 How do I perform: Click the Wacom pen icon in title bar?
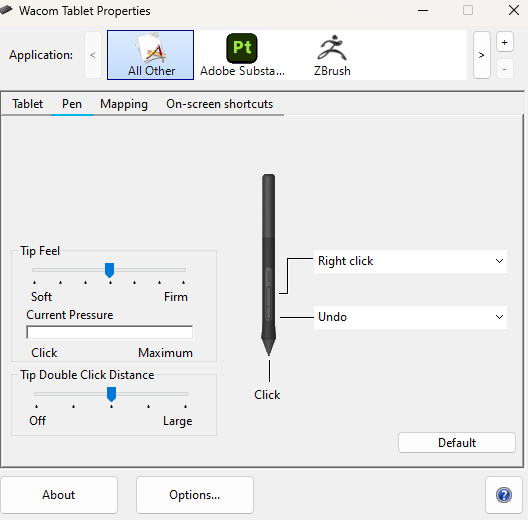(x=6, y=10)
